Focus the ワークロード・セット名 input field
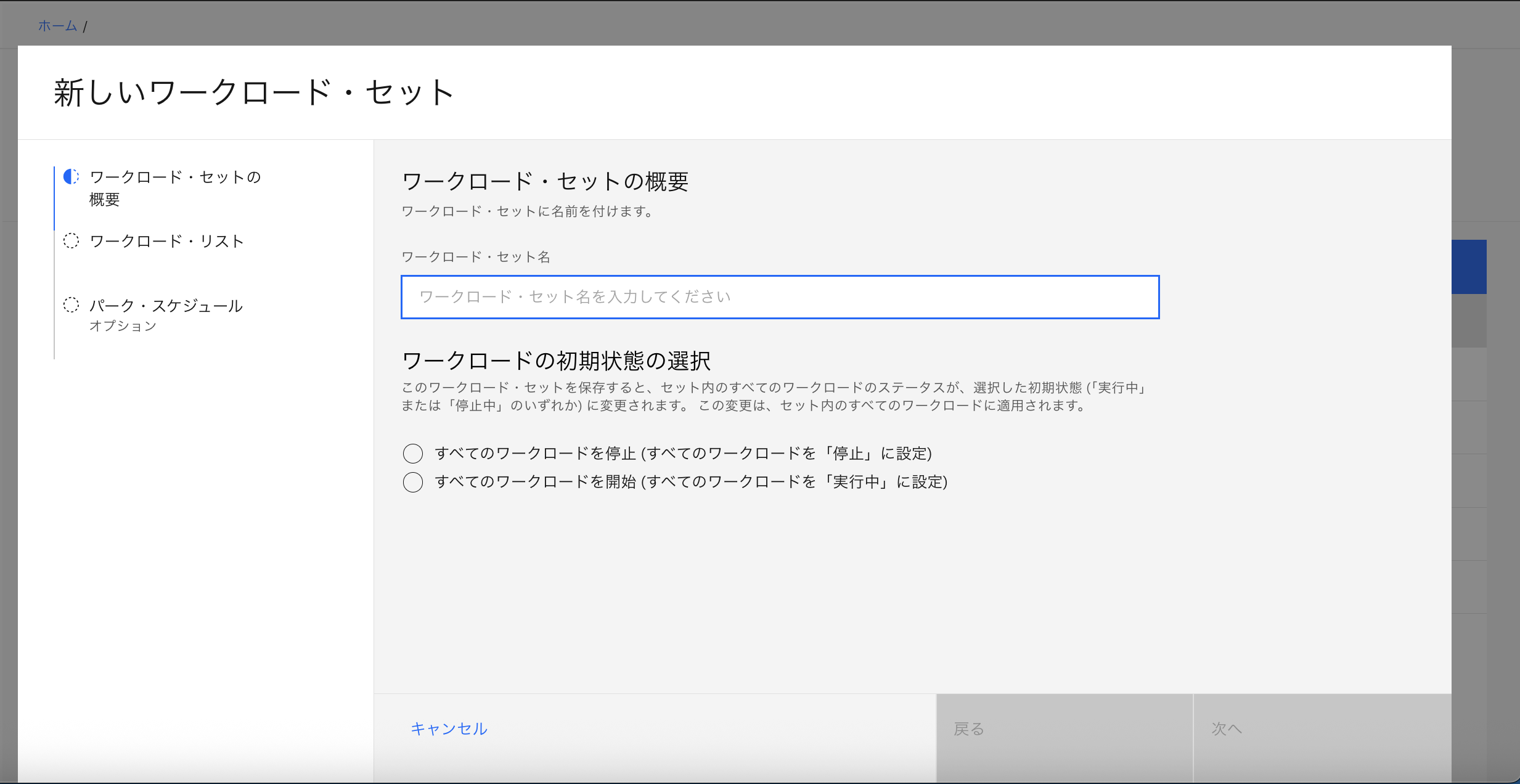This screenshot has width=1520, height=784. tap(780, 297)
